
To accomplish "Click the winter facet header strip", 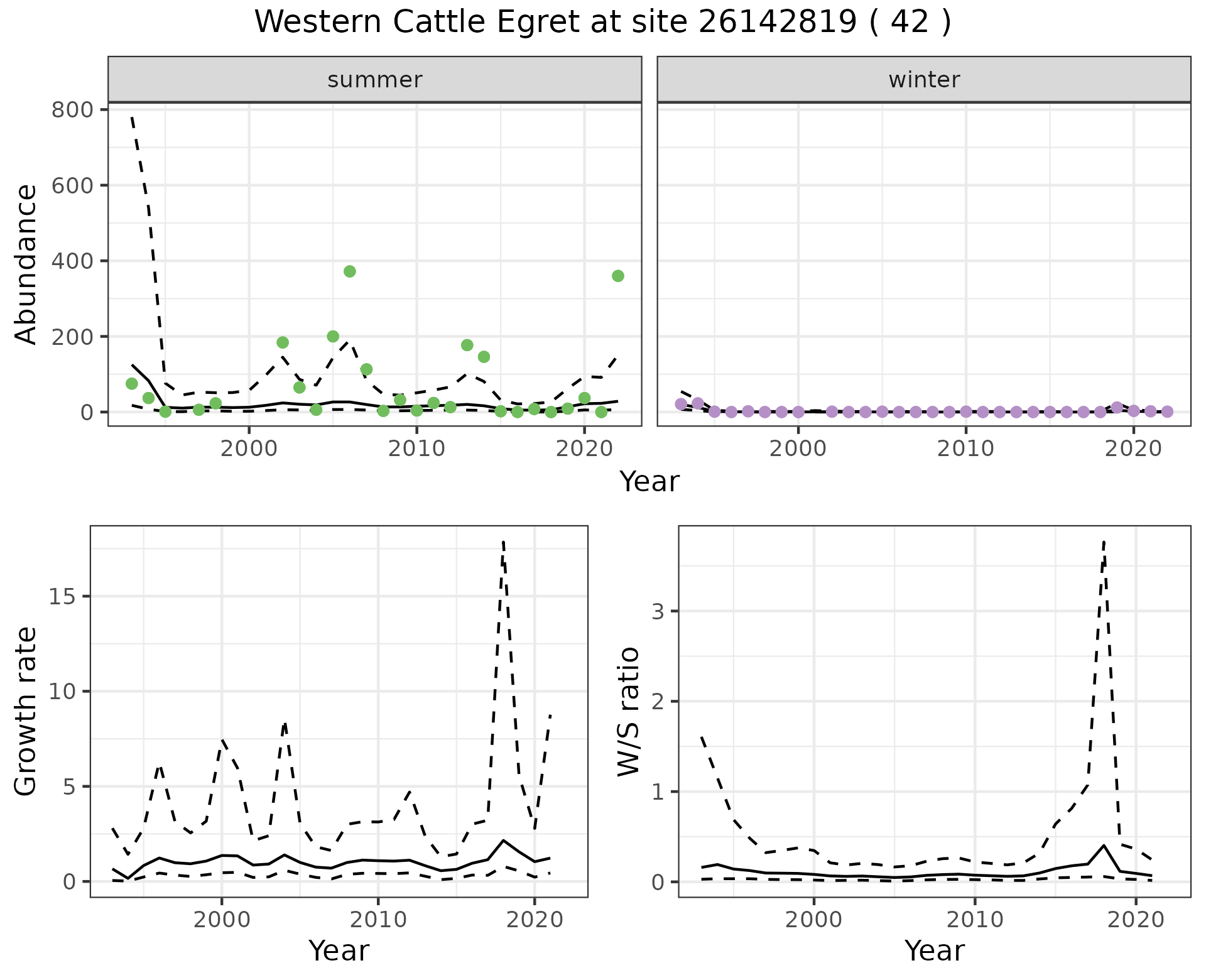I will (x=923, y=80).
